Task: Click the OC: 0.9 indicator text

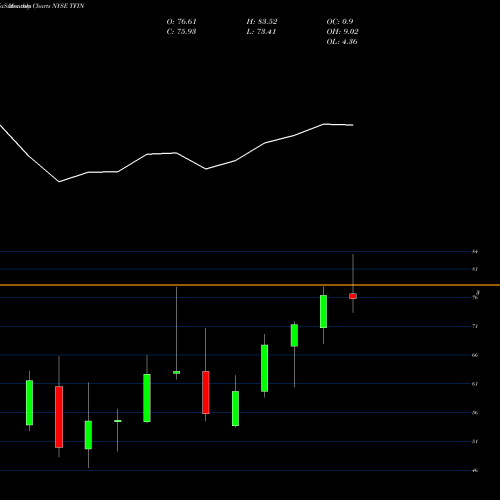Action: (340, 22)
